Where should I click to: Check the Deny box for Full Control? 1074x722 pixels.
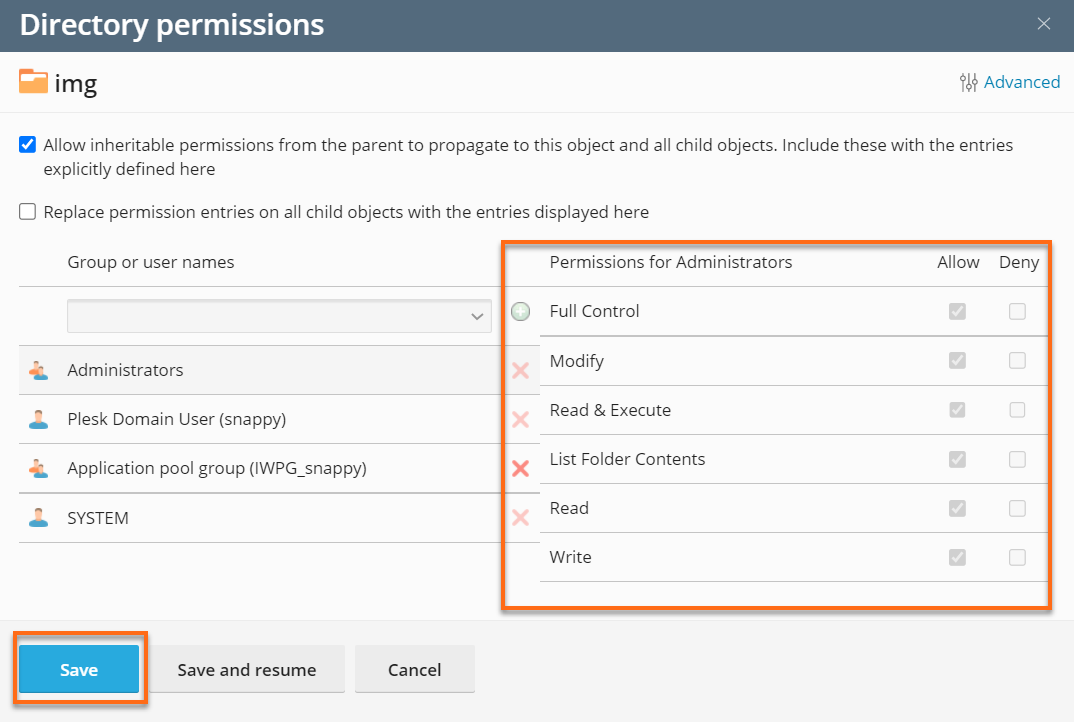click(x=1017, y=311)
